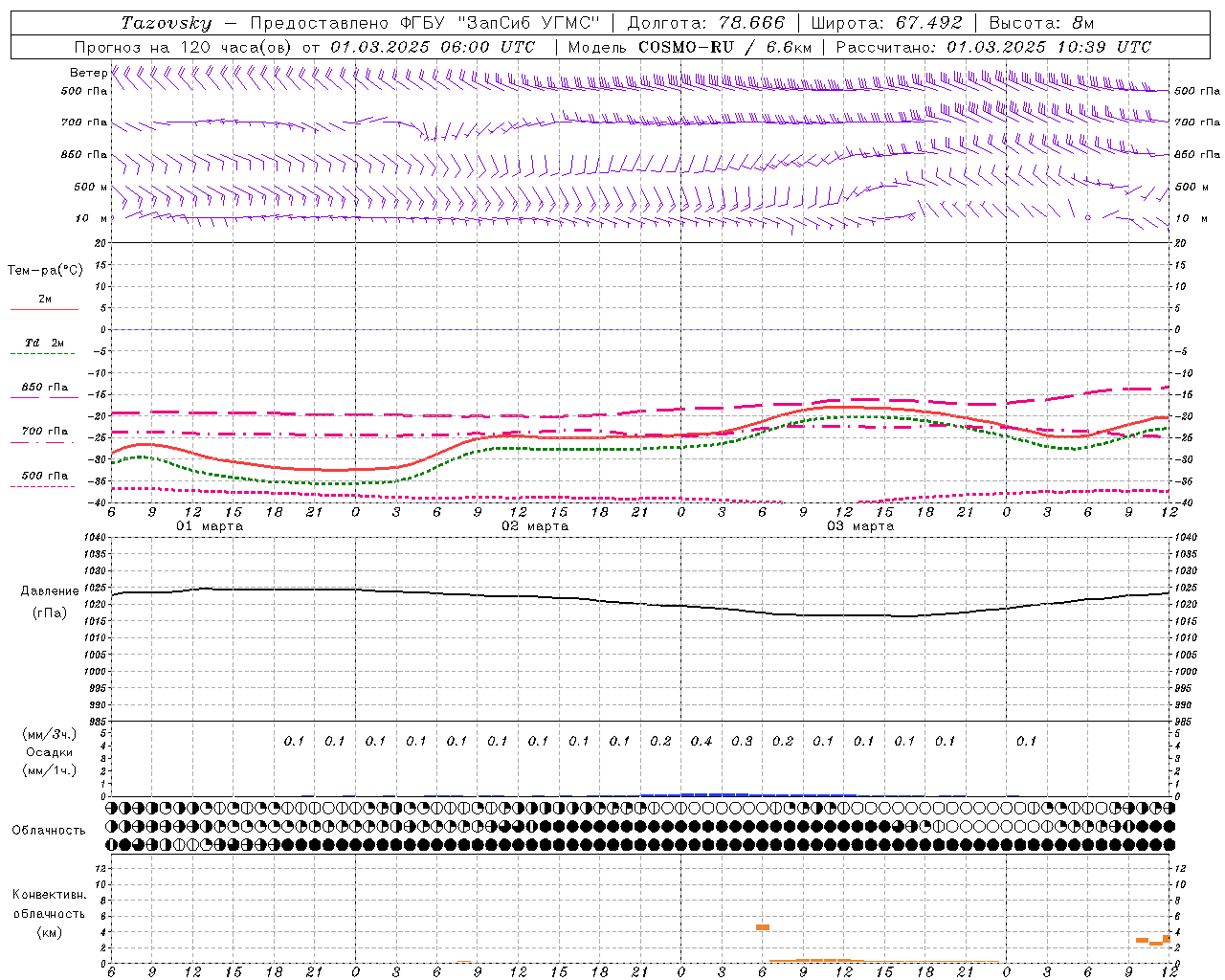The width and height of the screenshot is (1225, 980).
Task: Click the Давление pressure panel label
Action: (50, 591)
